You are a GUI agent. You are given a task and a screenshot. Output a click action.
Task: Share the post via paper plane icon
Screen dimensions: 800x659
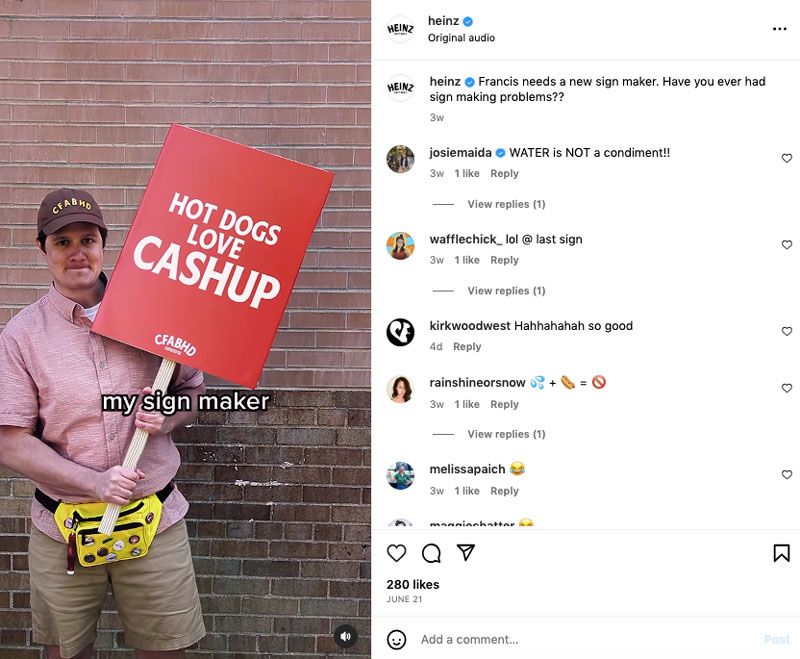click(x=466, y=552)
